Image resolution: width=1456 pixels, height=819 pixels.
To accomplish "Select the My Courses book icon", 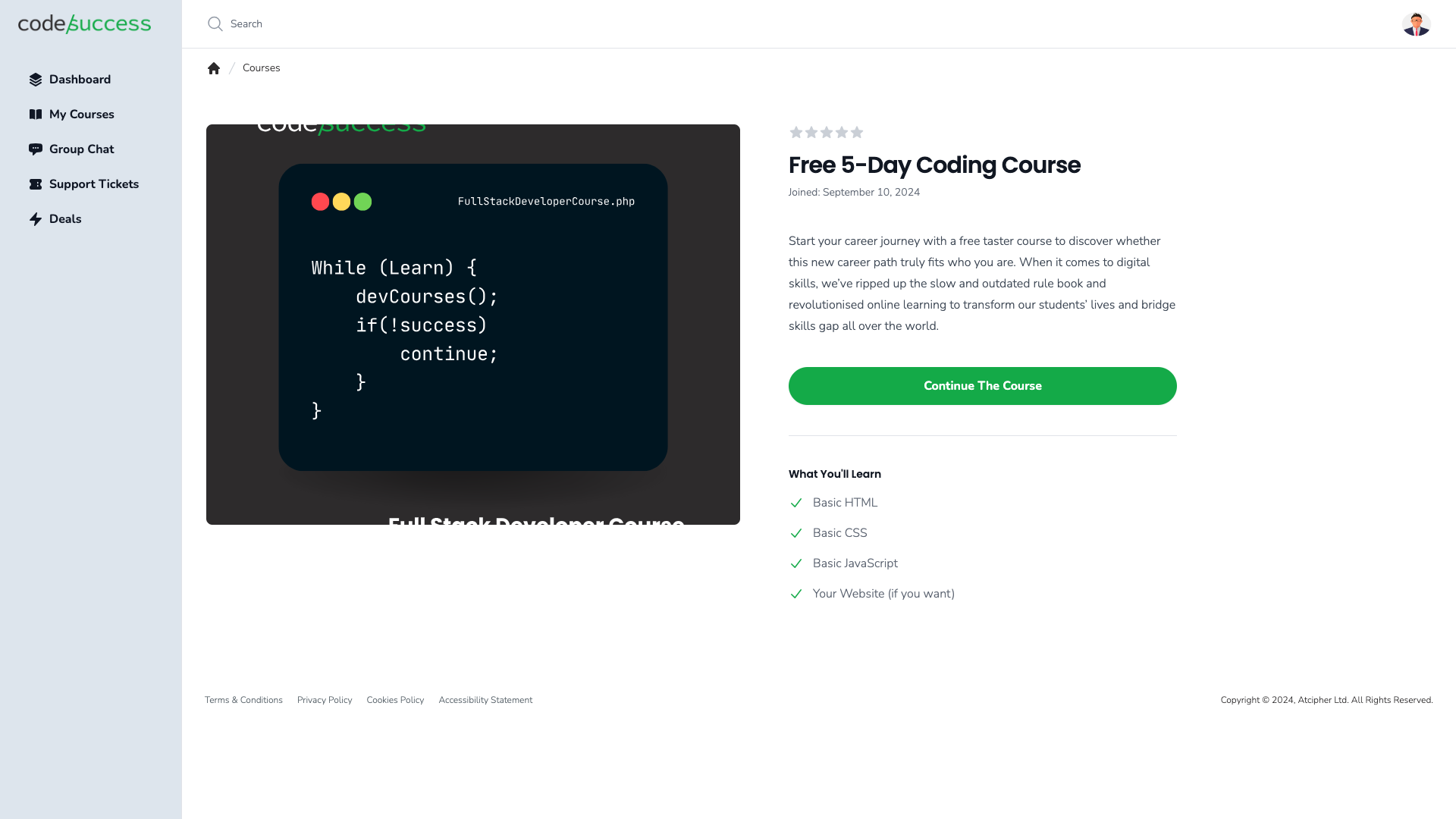I will click(x=36, y=115).
